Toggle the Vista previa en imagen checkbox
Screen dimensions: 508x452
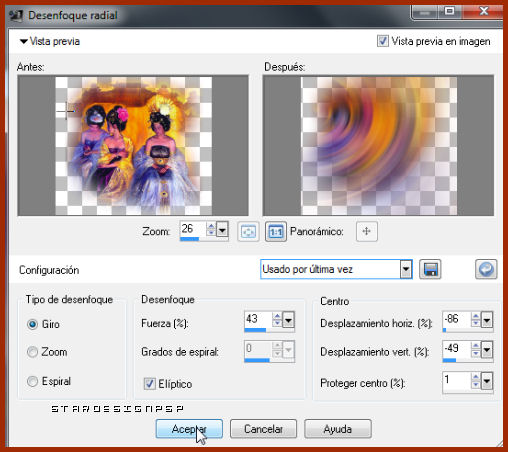click(x=382, y=41)
